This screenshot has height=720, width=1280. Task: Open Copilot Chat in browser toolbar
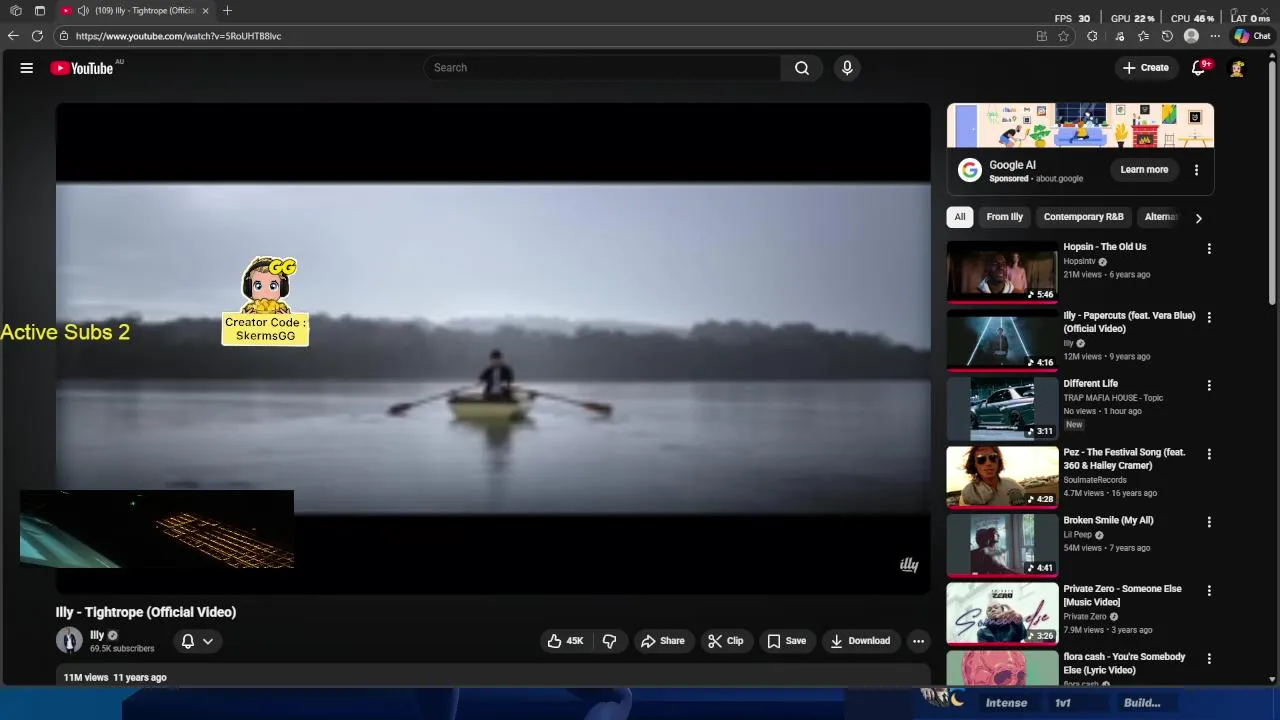tap(1251, 36)
